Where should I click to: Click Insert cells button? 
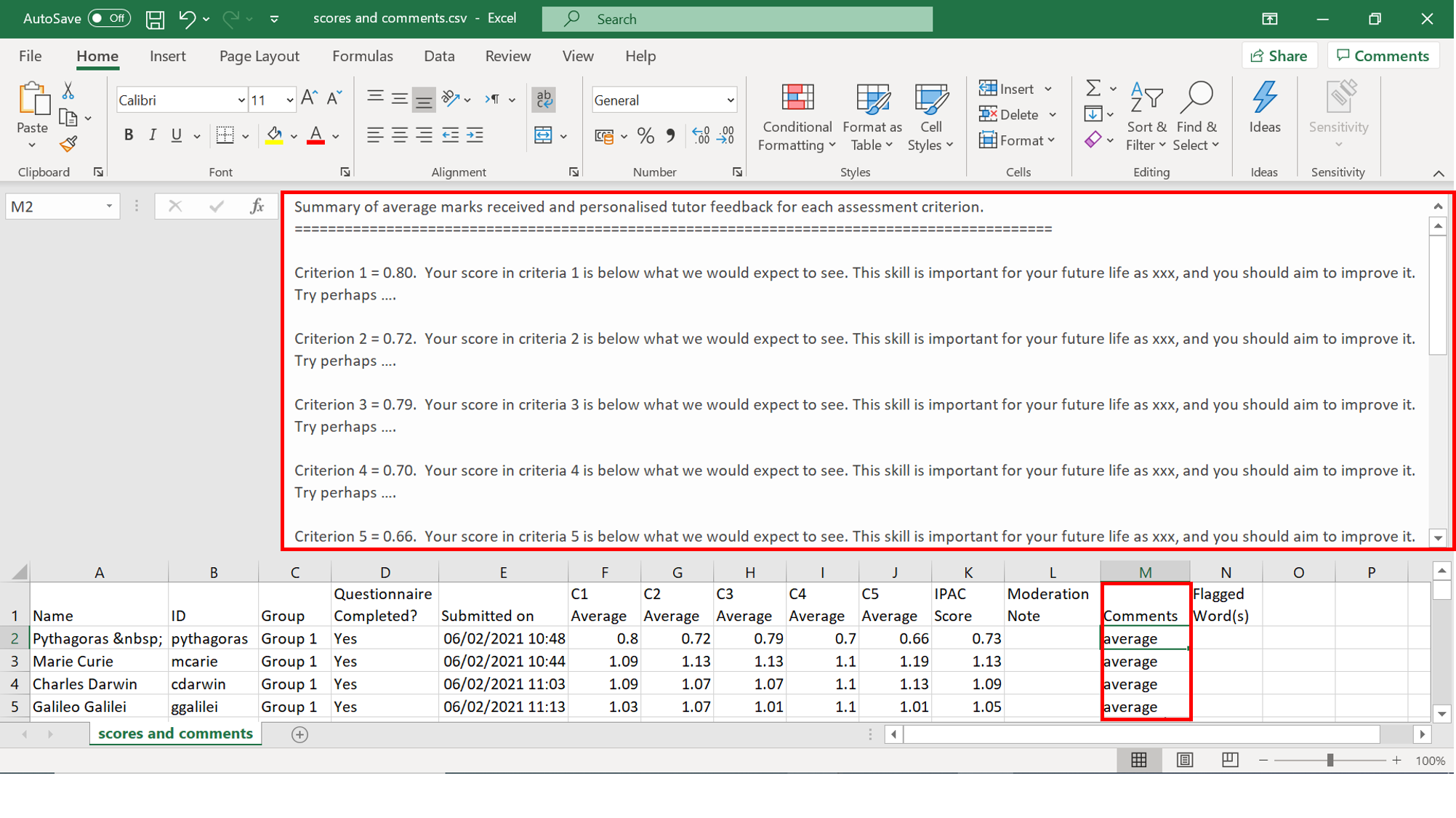[1007, 89]
